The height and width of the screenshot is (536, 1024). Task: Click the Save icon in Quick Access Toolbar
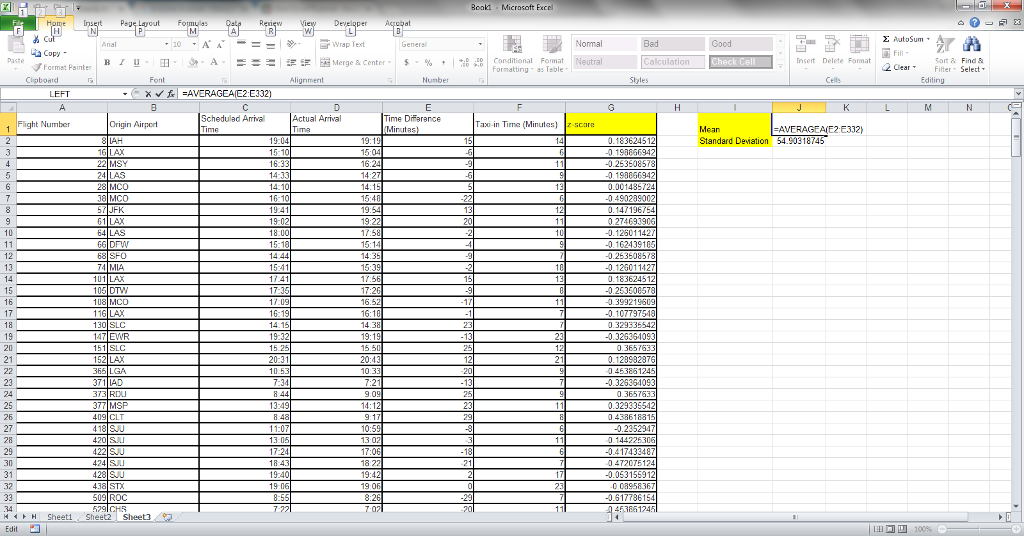coord(23,8)
